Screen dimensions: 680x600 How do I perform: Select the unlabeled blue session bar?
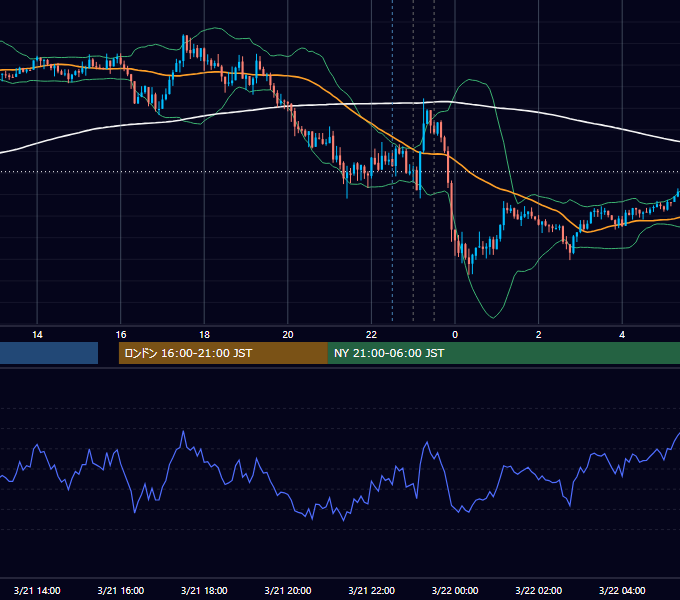point(49,353)
